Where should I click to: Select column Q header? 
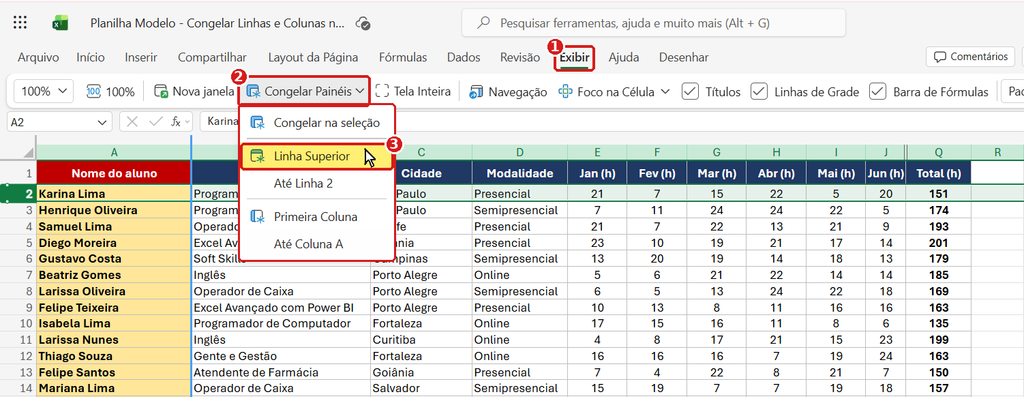coord(938,152)
